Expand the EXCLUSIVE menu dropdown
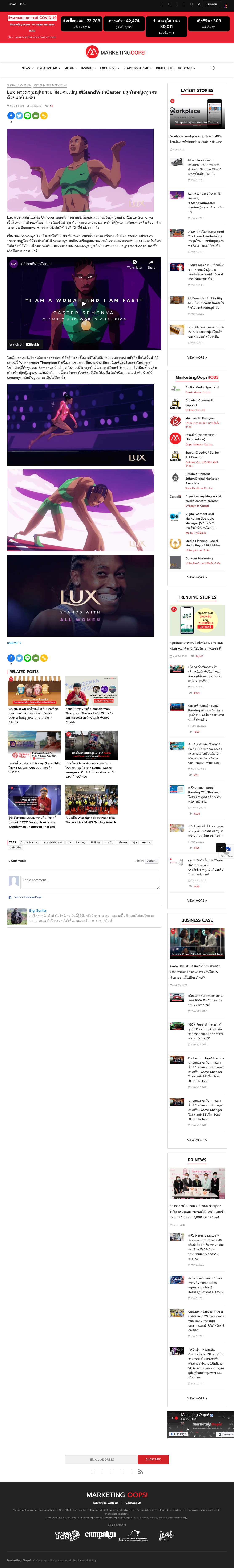 point(110,68)
